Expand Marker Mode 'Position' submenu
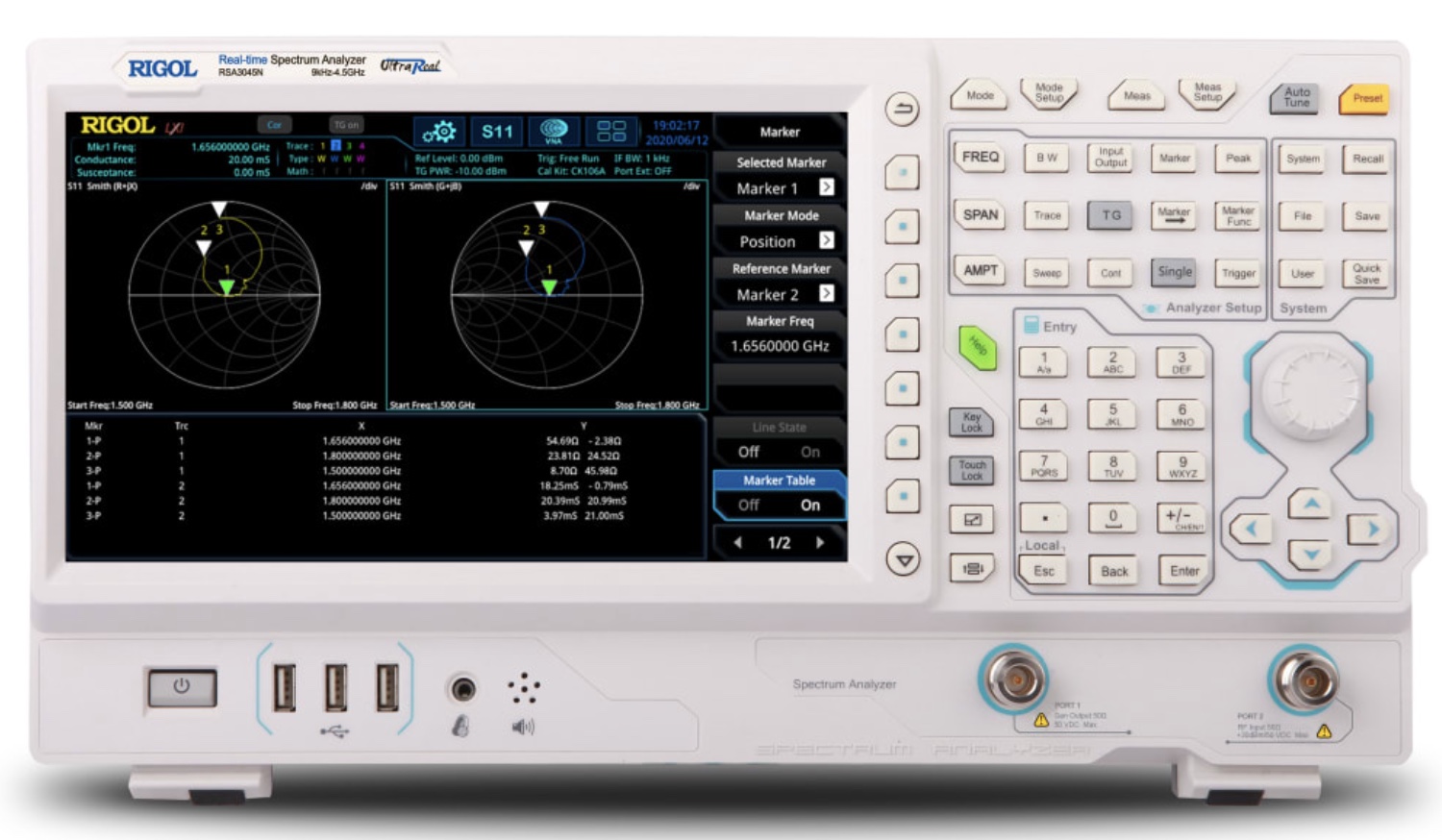This screenshot has width=1442, height=840. point(826,240)
